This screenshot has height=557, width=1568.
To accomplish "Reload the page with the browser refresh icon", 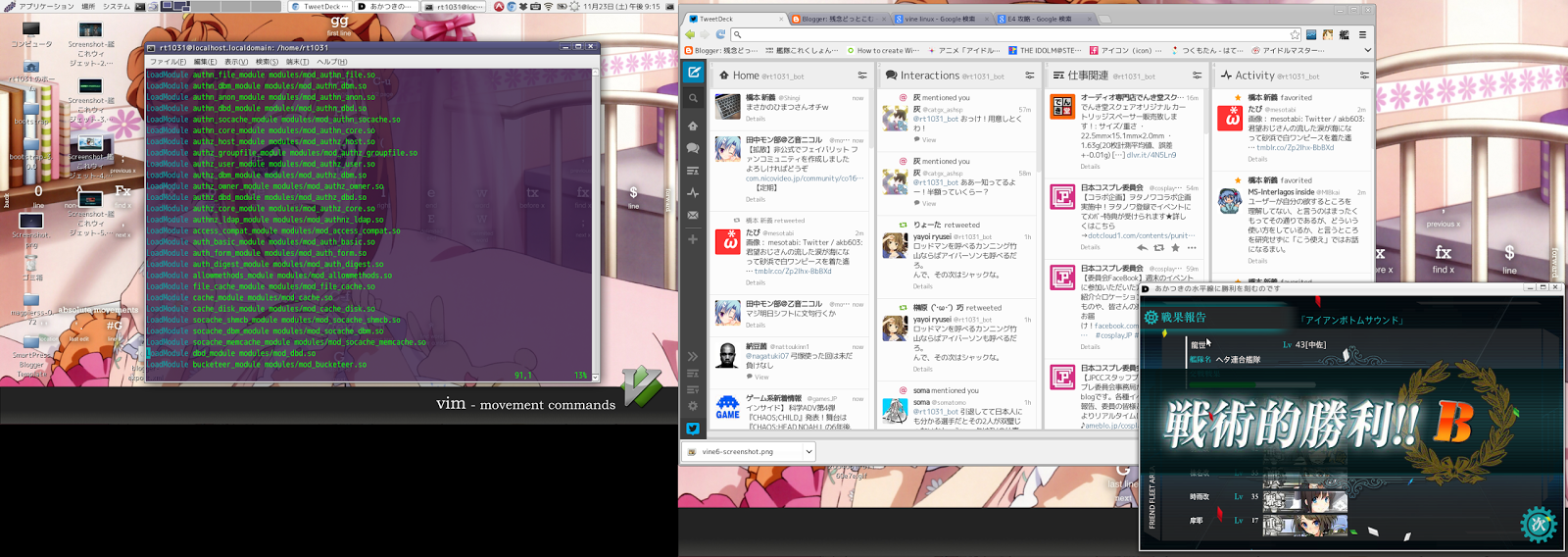I will click(x=720, y=34).
